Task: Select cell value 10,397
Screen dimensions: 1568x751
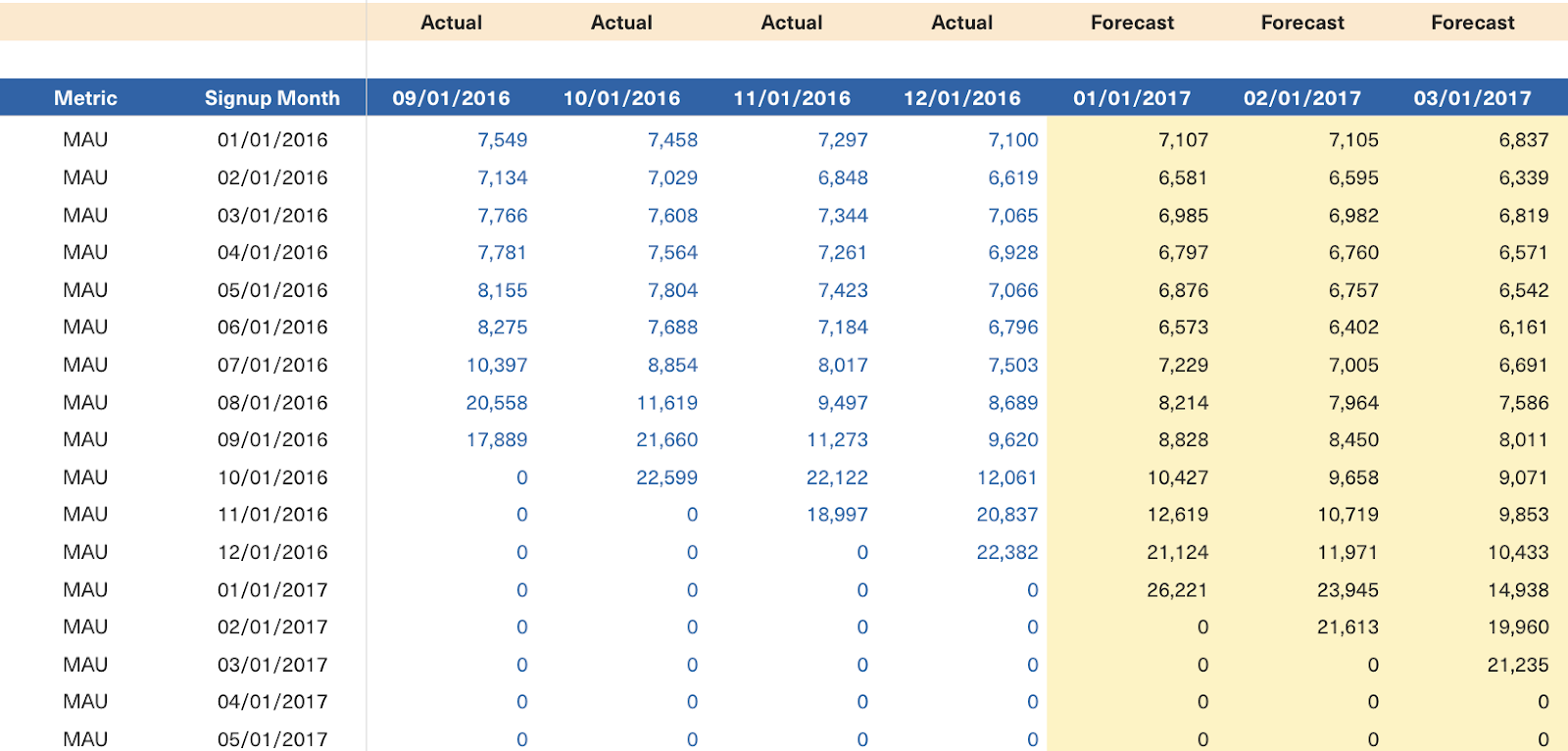Action: point(497,366)
